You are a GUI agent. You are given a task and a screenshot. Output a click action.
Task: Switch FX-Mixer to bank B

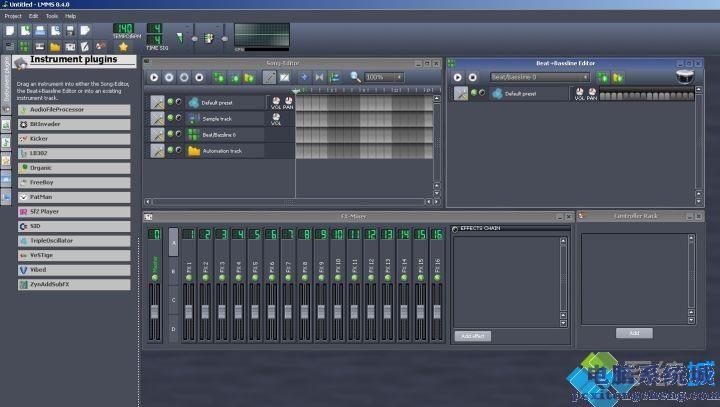pyautogui.click(x=173, y=271)
